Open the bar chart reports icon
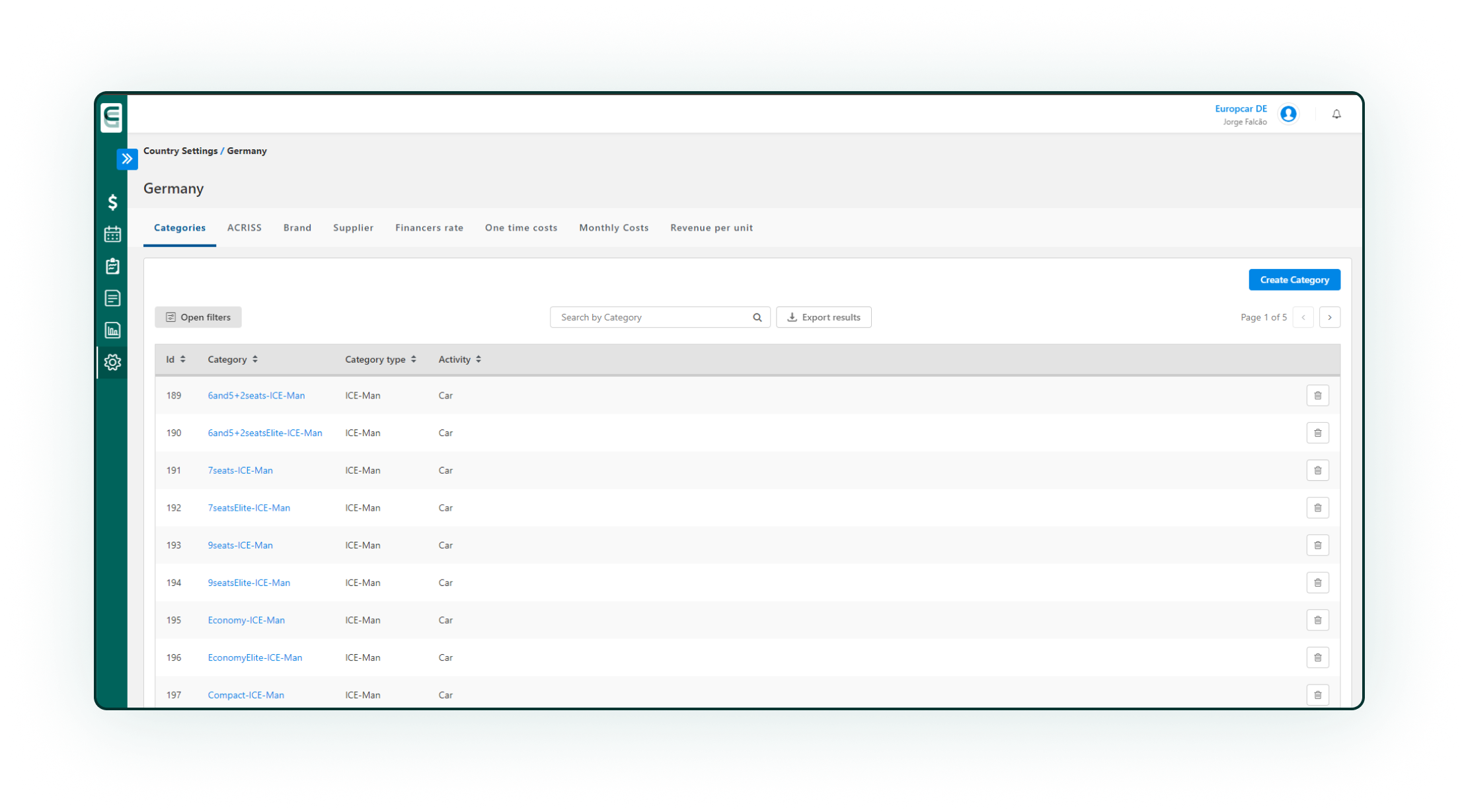The height and width of the screenshot is (812, 1464). coord(112,330)
